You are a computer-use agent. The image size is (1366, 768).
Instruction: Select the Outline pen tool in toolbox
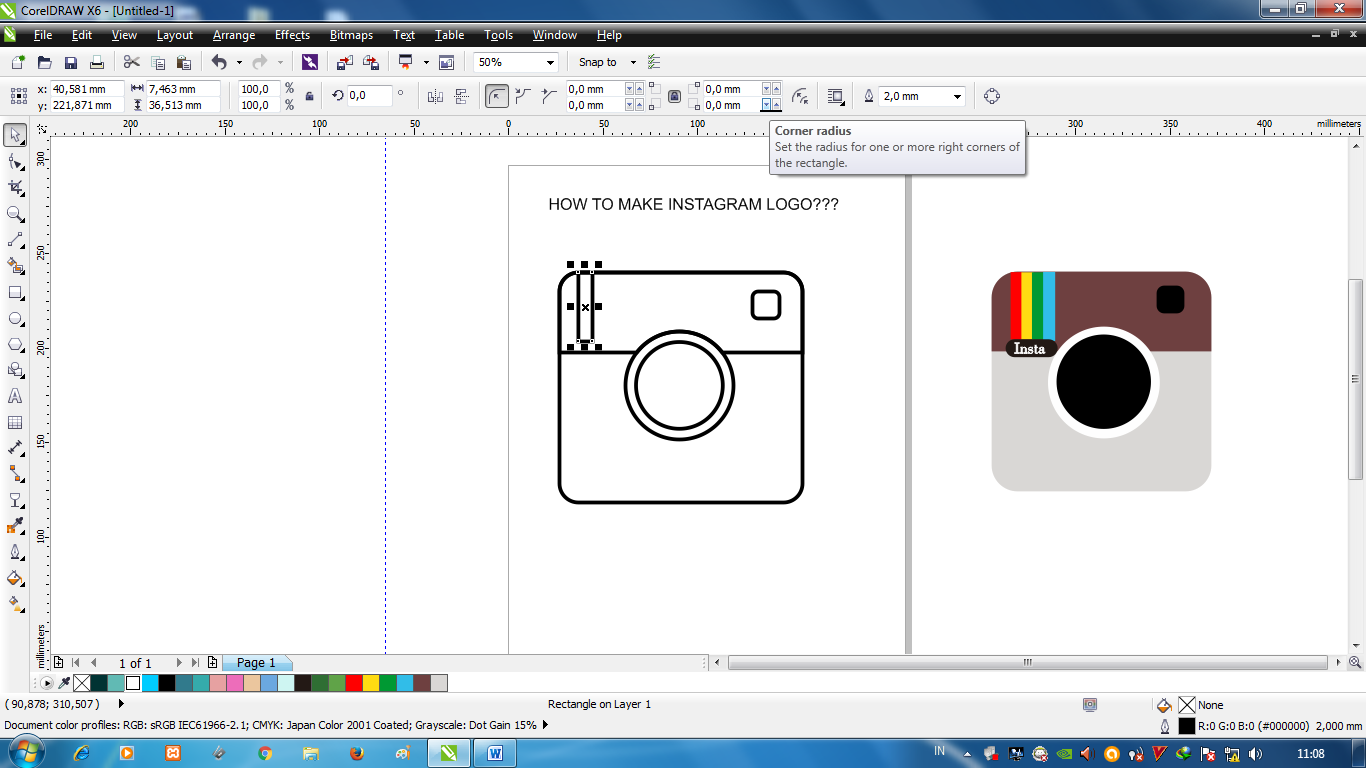(15, 552)
